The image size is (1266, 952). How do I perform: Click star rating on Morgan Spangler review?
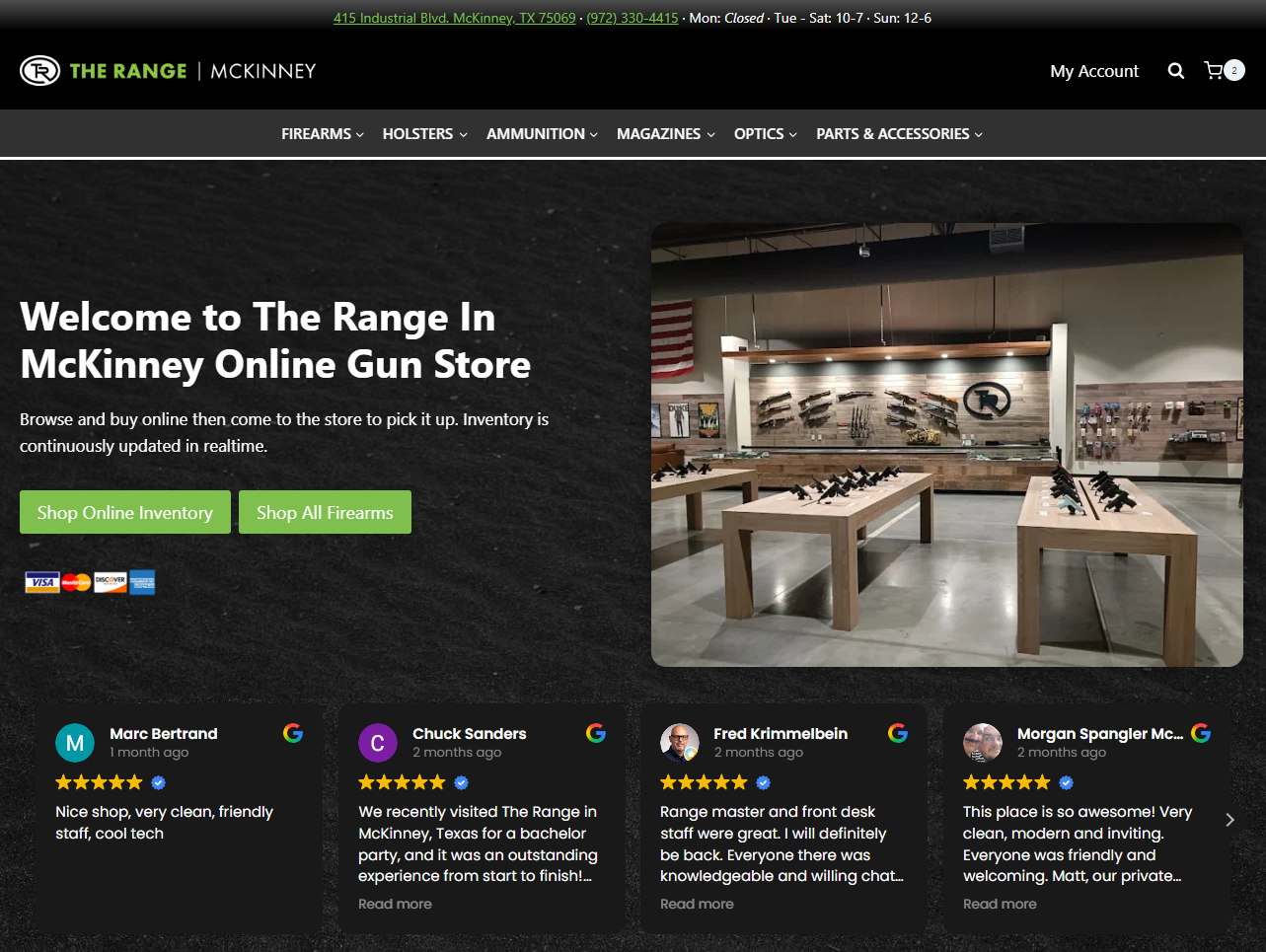1006,782
